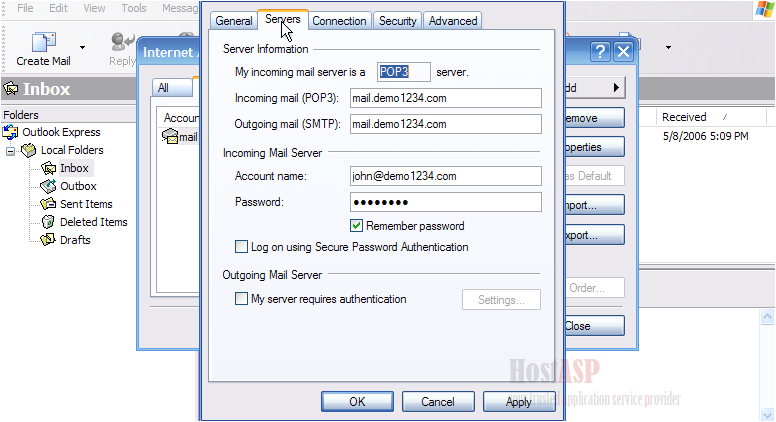Open the Outbox folder icon

tap(48, 186)
